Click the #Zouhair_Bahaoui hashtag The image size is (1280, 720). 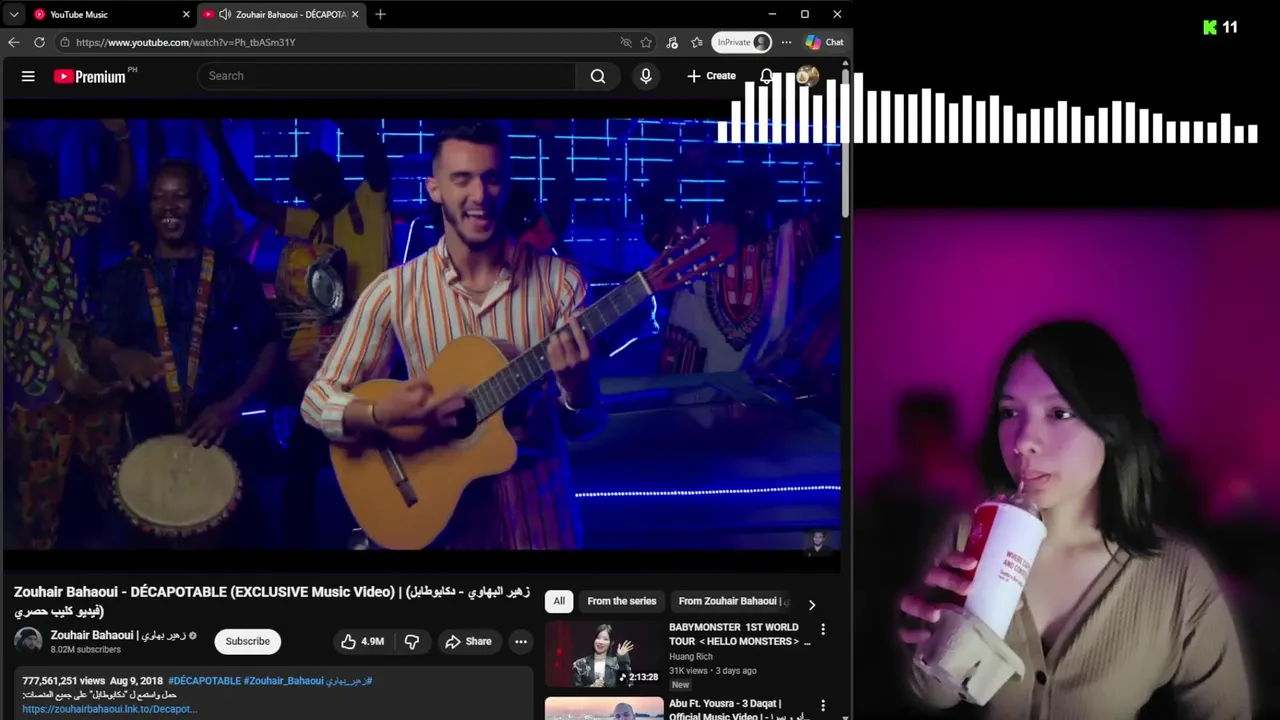click(x=283, y=681)
